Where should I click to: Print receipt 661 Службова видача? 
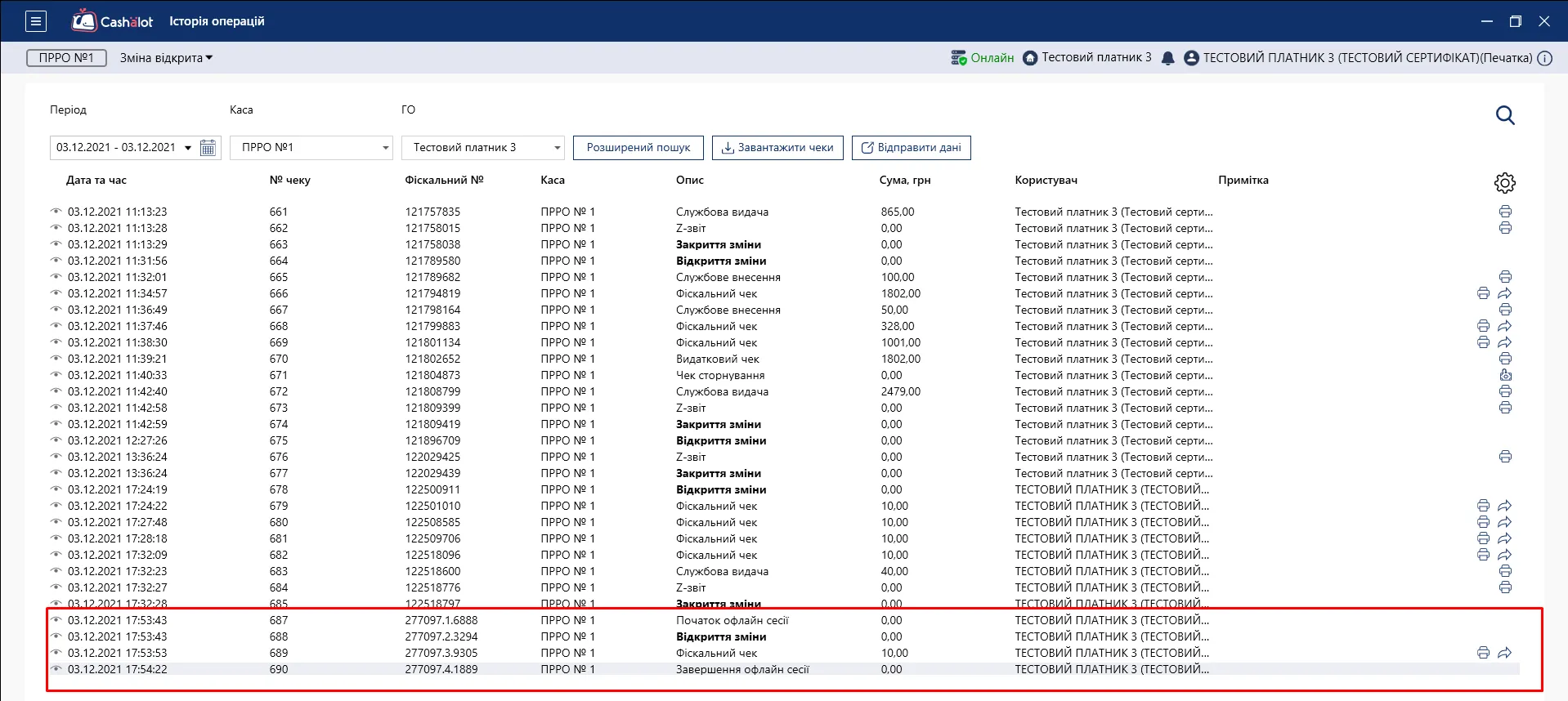(x=1505, y=212)
